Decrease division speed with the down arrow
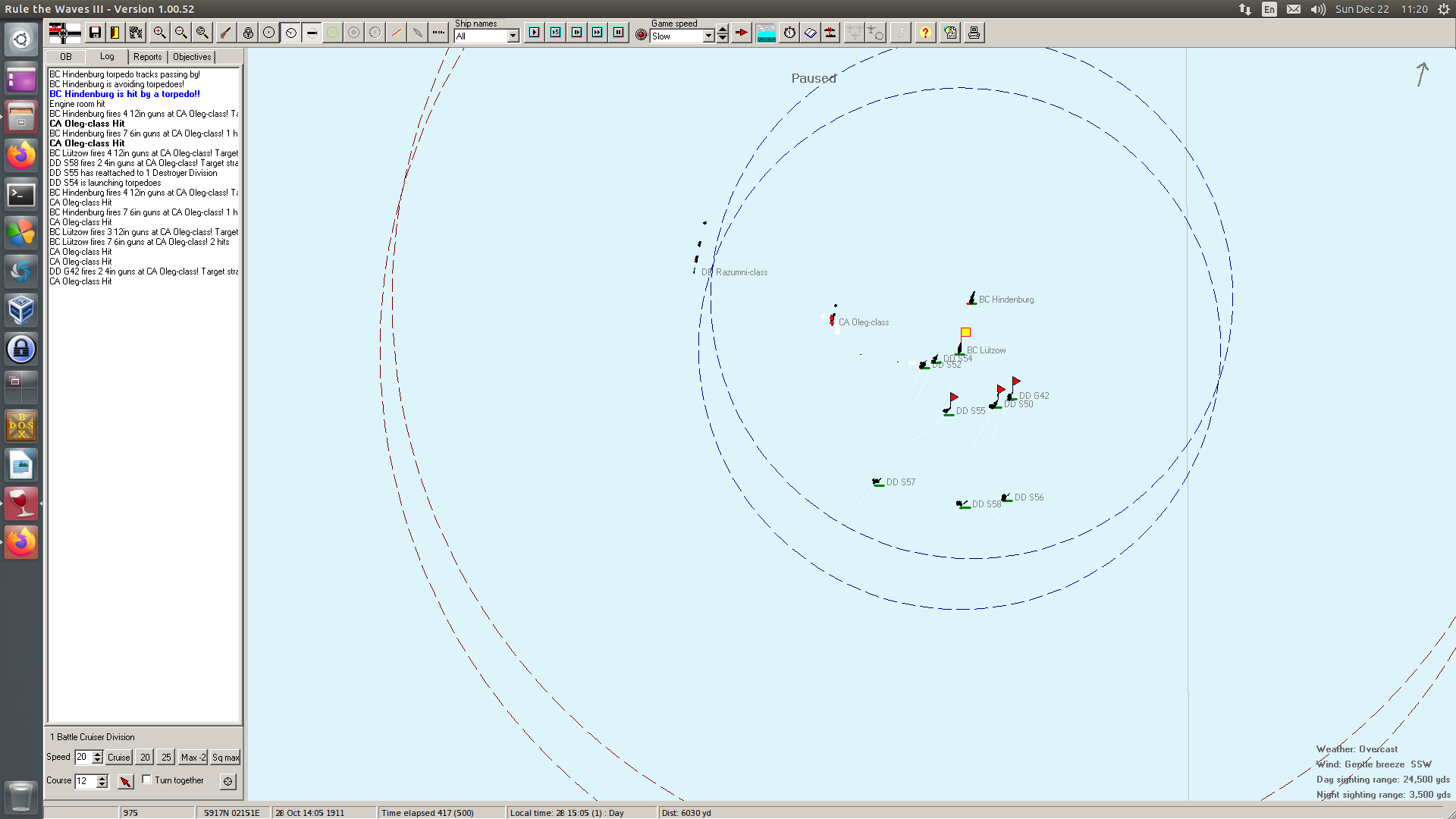The width and height of the screenshot is (1456, 819). pyautogui.click(x=97, y=761)
